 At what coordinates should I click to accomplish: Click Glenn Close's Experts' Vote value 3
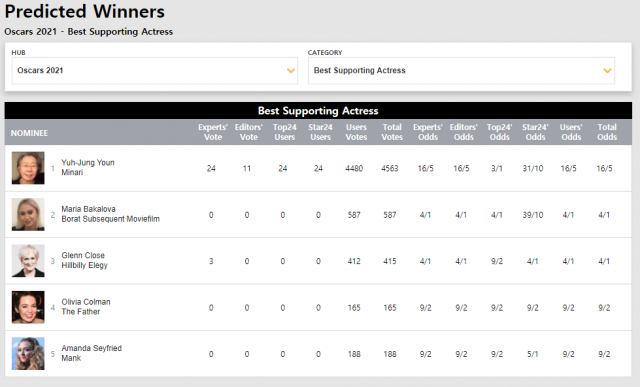211,261
